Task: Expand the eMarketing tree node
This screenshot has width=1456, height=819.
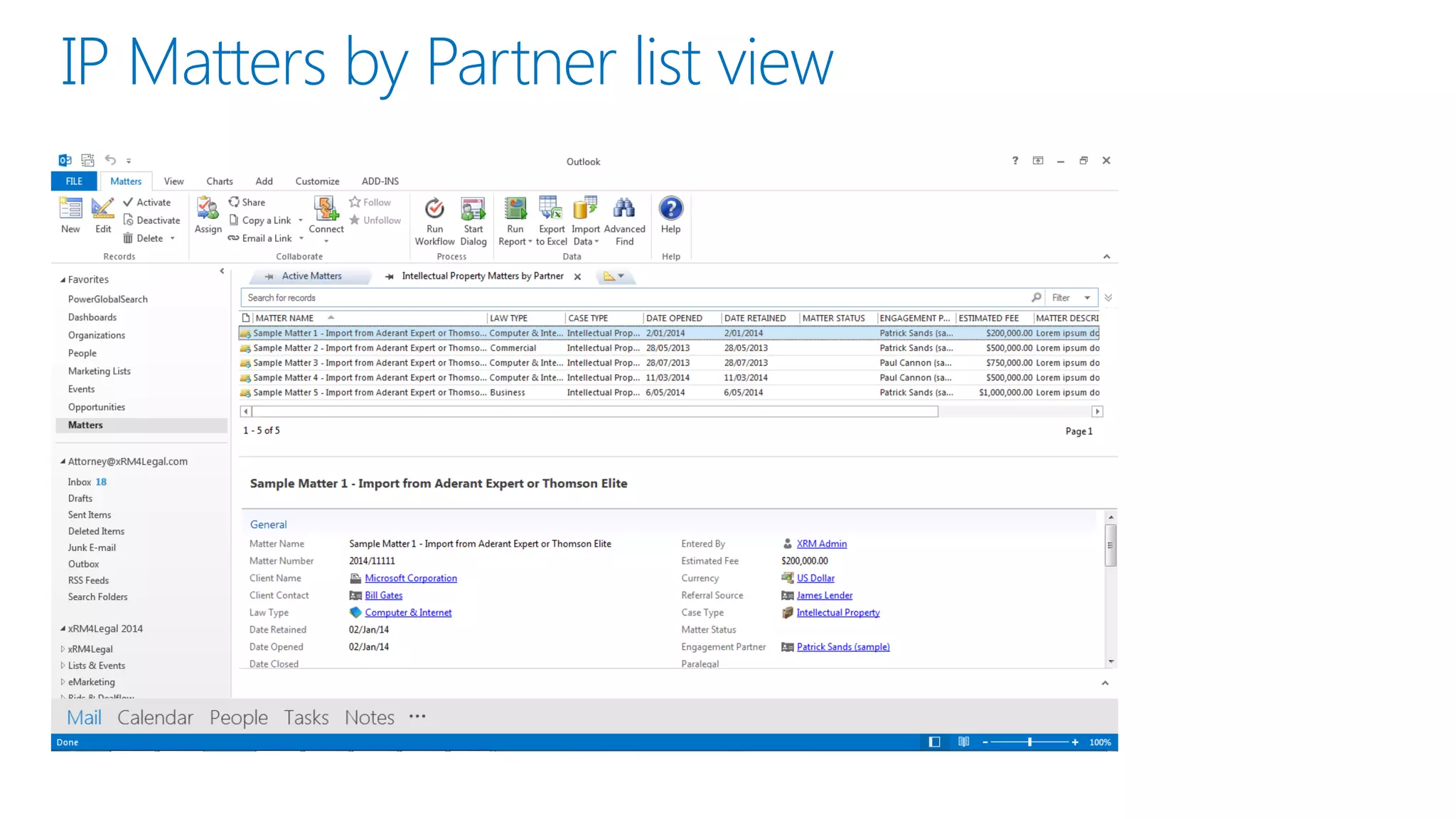Action: pos(63,682)
